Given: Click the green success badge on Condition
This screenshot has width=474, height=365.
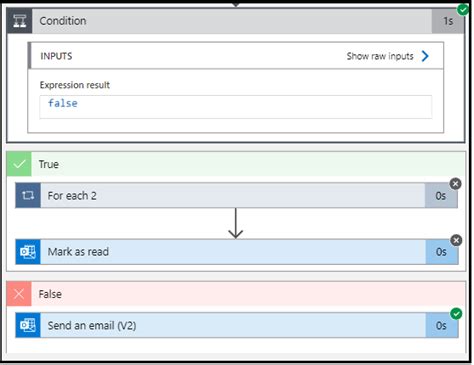Looking at the screenshot, I should coord(463,9).
